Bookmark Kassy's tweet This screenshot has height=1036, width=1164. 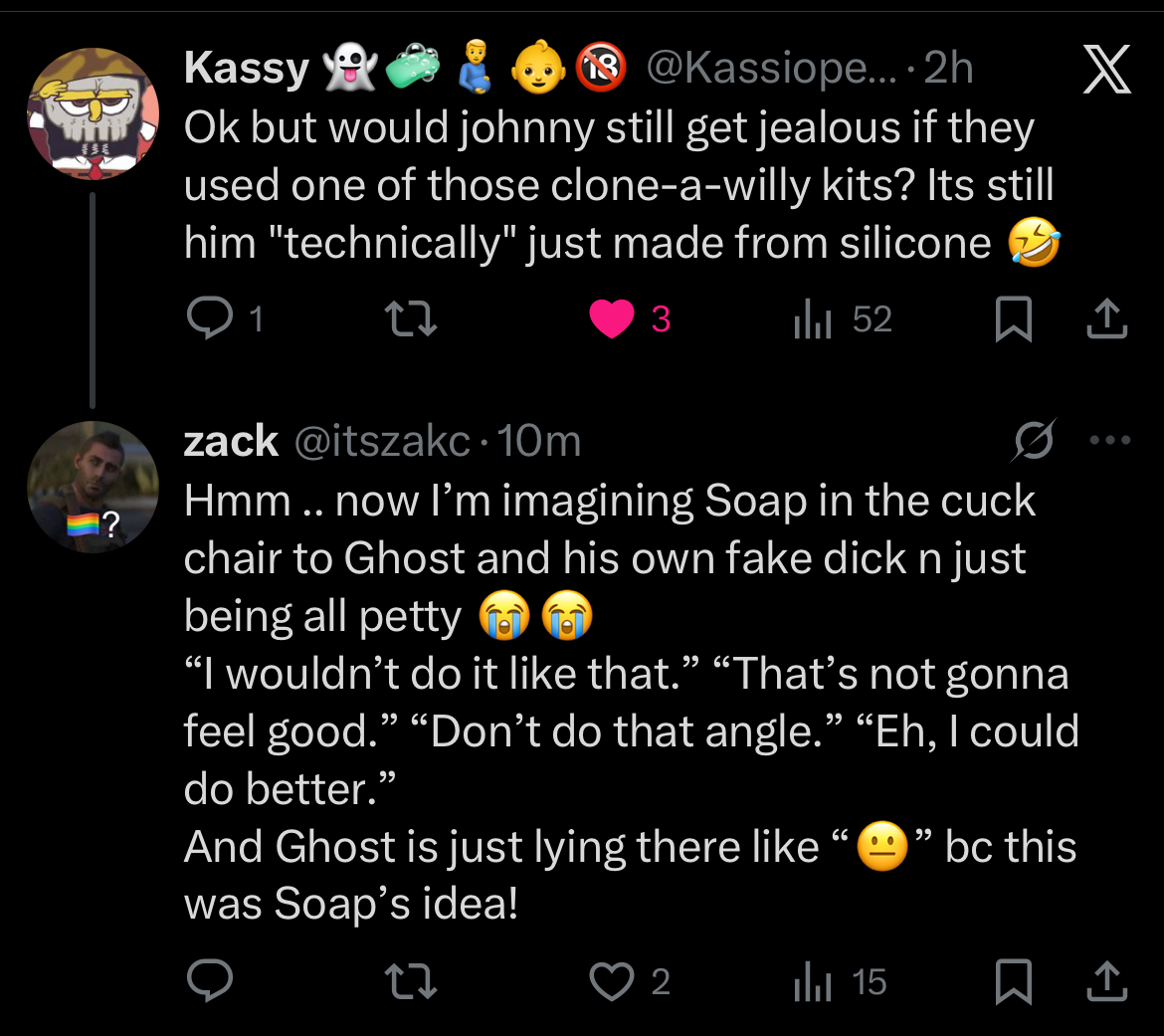[1014, 320]
